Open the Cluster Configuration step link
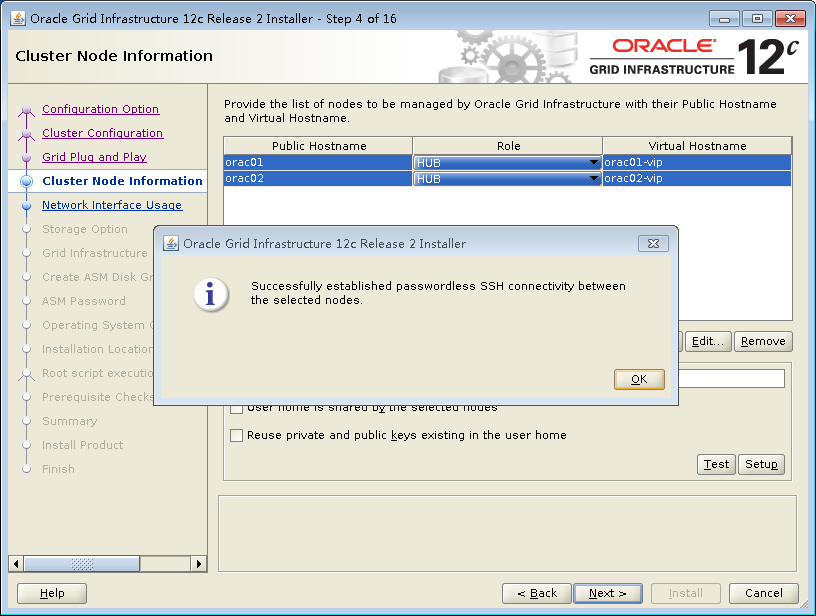 click(103, 133)
